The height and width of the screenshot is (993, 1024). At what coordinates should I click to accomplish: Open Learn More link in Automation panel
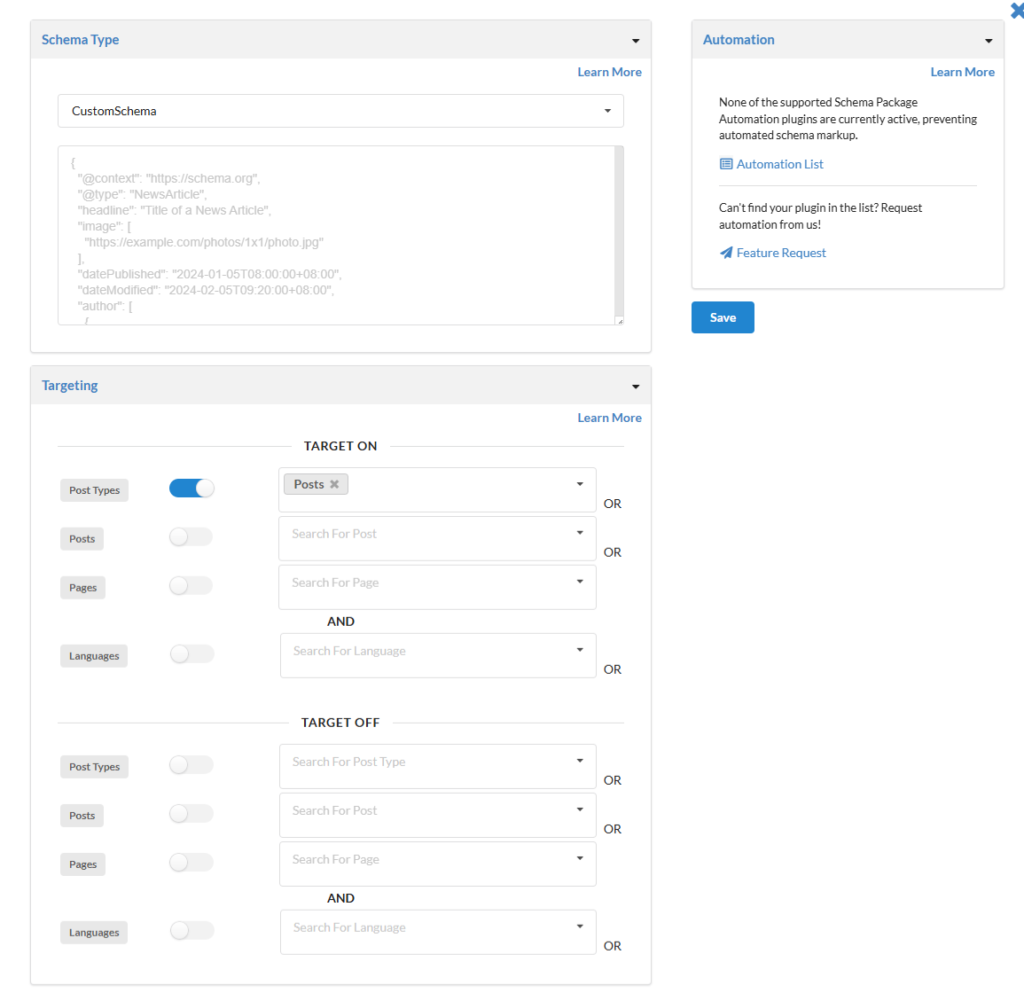pyautogui.click(x=962, y=72)
